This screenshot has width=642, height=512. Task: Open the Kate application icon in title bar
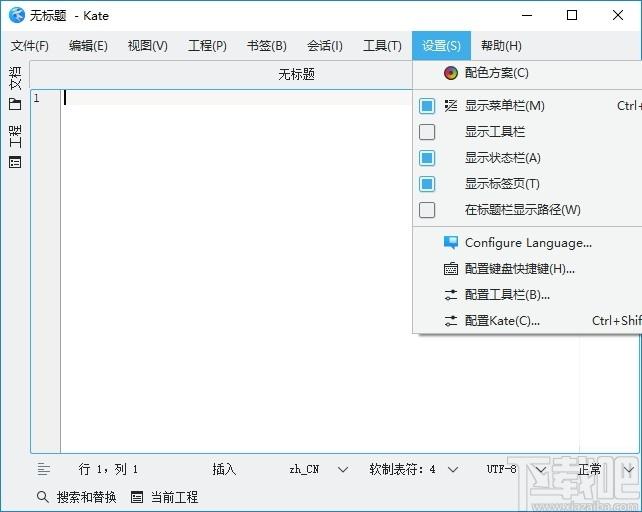pyautogui.click(x=17, y=16)
